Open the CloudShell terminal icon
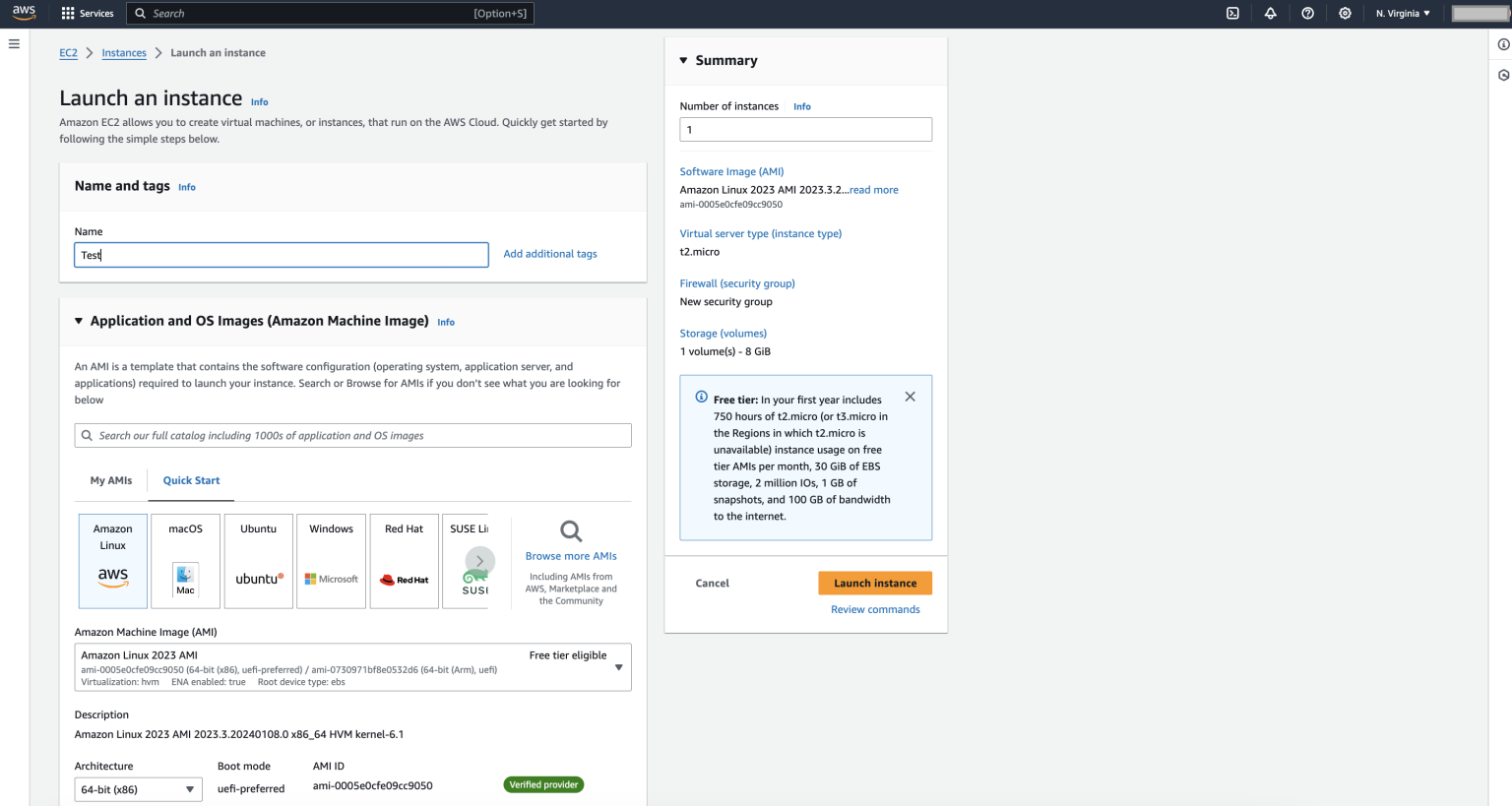This screenshot has width=1512, height=806. tap(1232, 13)
